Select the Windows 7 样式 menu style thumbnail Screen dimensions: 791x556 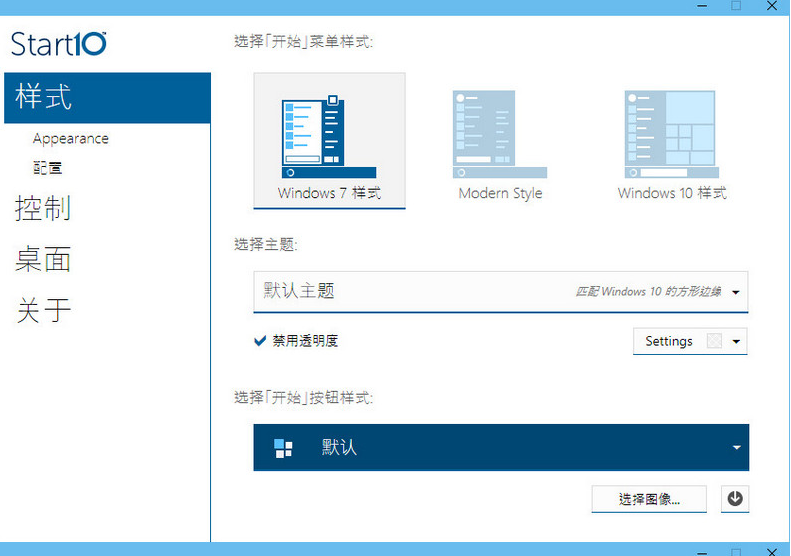point(329,140)
